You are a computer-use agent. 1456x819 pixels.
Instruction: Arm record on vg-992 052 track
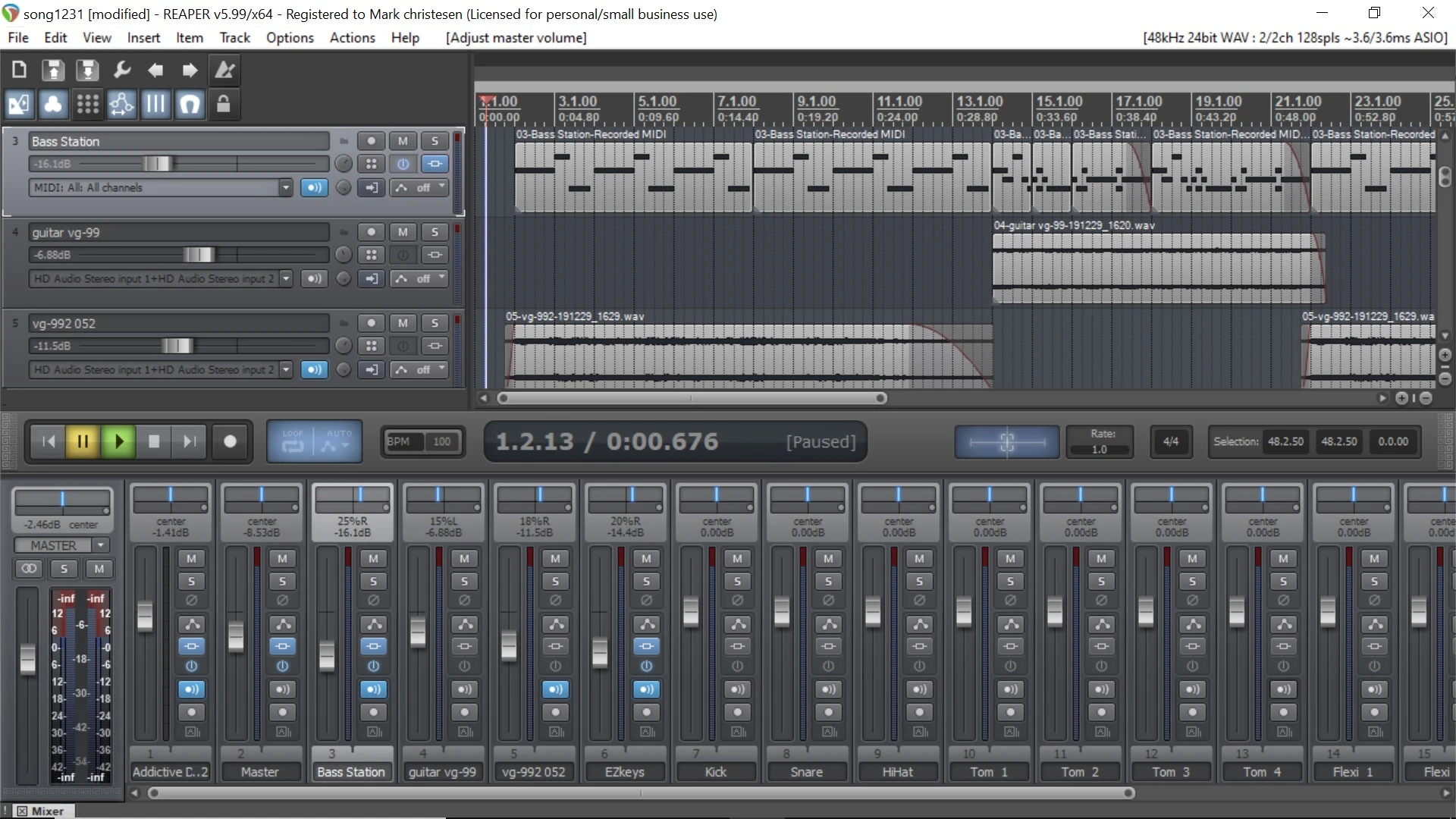pos(371,323)
